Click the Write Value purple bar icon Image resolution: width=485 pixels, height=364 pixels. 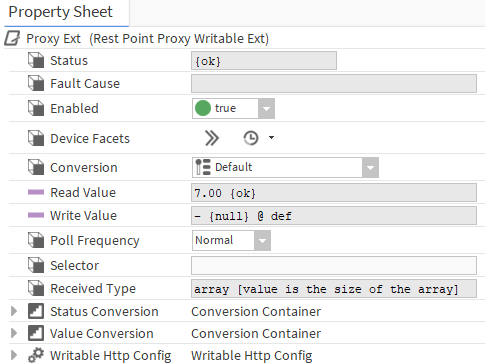[x=36, y=215]
